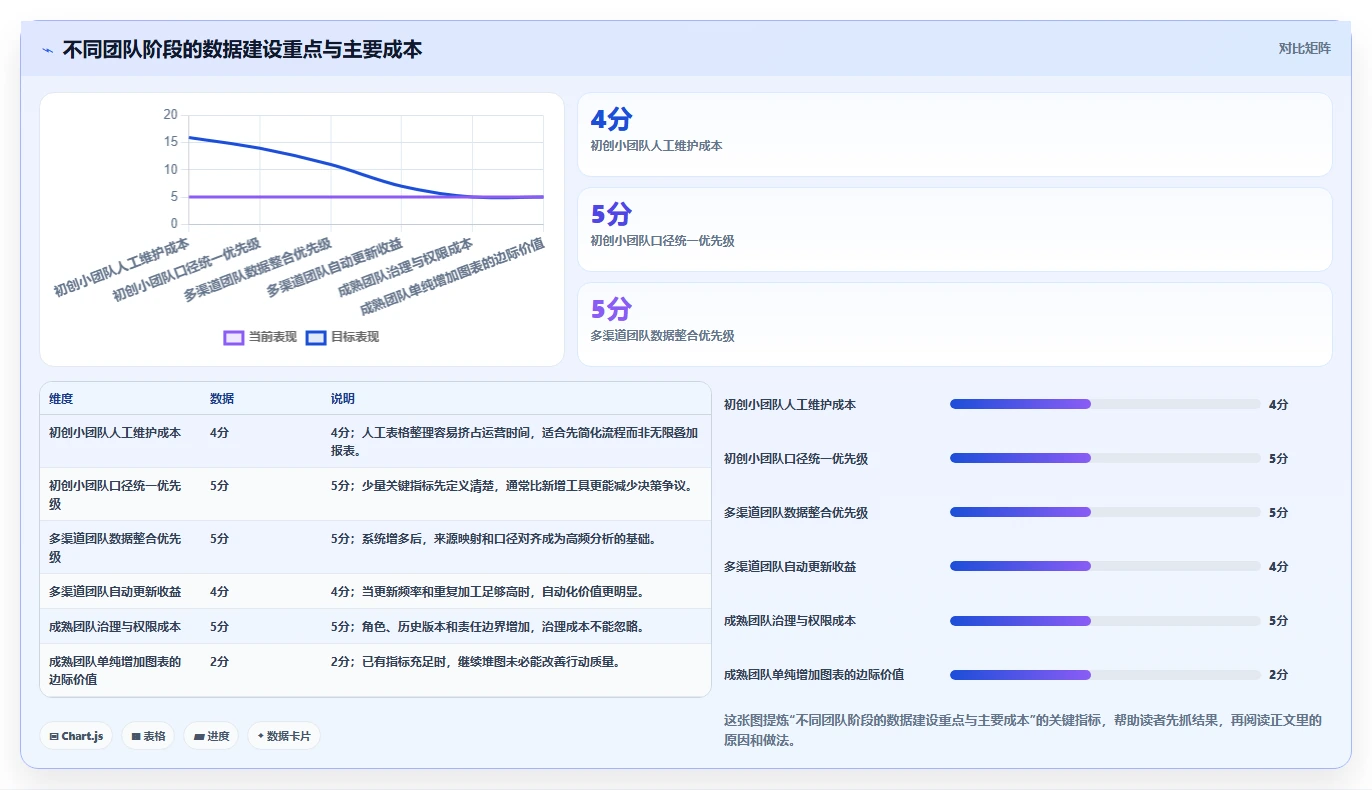Click the description starting 5分；少量关键指标
The image size is (1372, 790).
click(x=512, y=486)
